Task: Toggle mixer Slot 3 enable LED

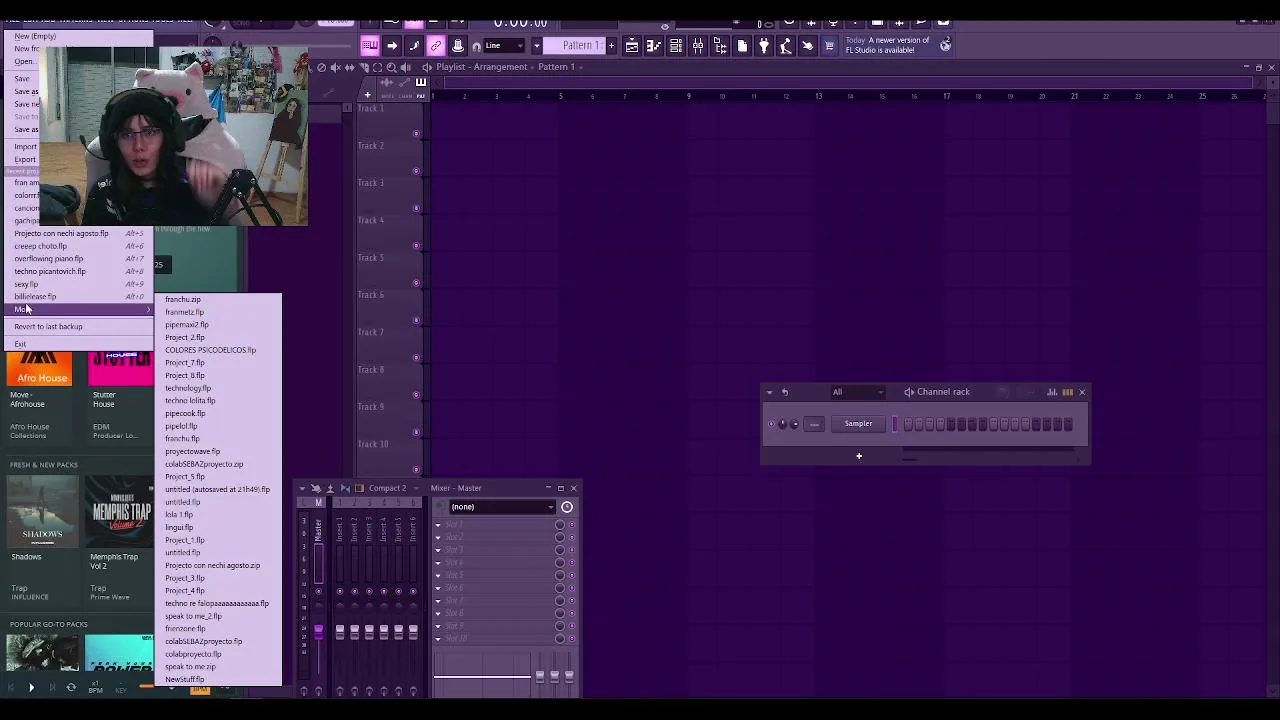Action: point(572,550)
